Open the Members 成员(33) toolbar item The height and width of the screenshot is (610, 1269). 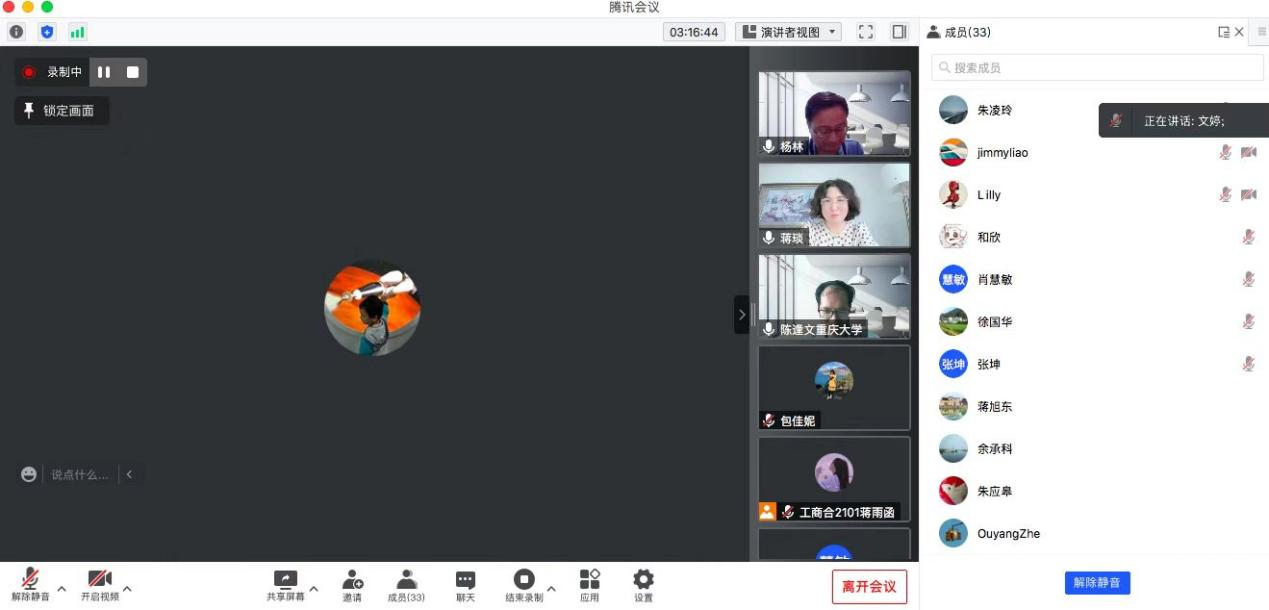(x=406, y=585)
